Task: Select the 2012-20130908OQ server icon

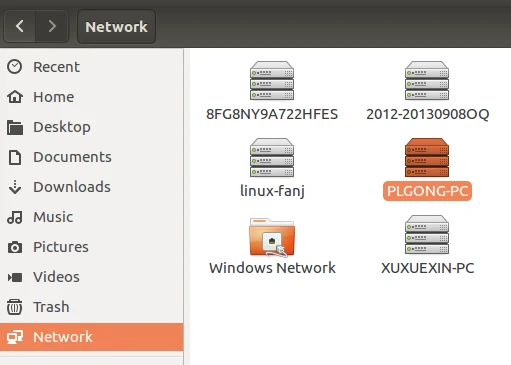Action: [x=427, y=80]
